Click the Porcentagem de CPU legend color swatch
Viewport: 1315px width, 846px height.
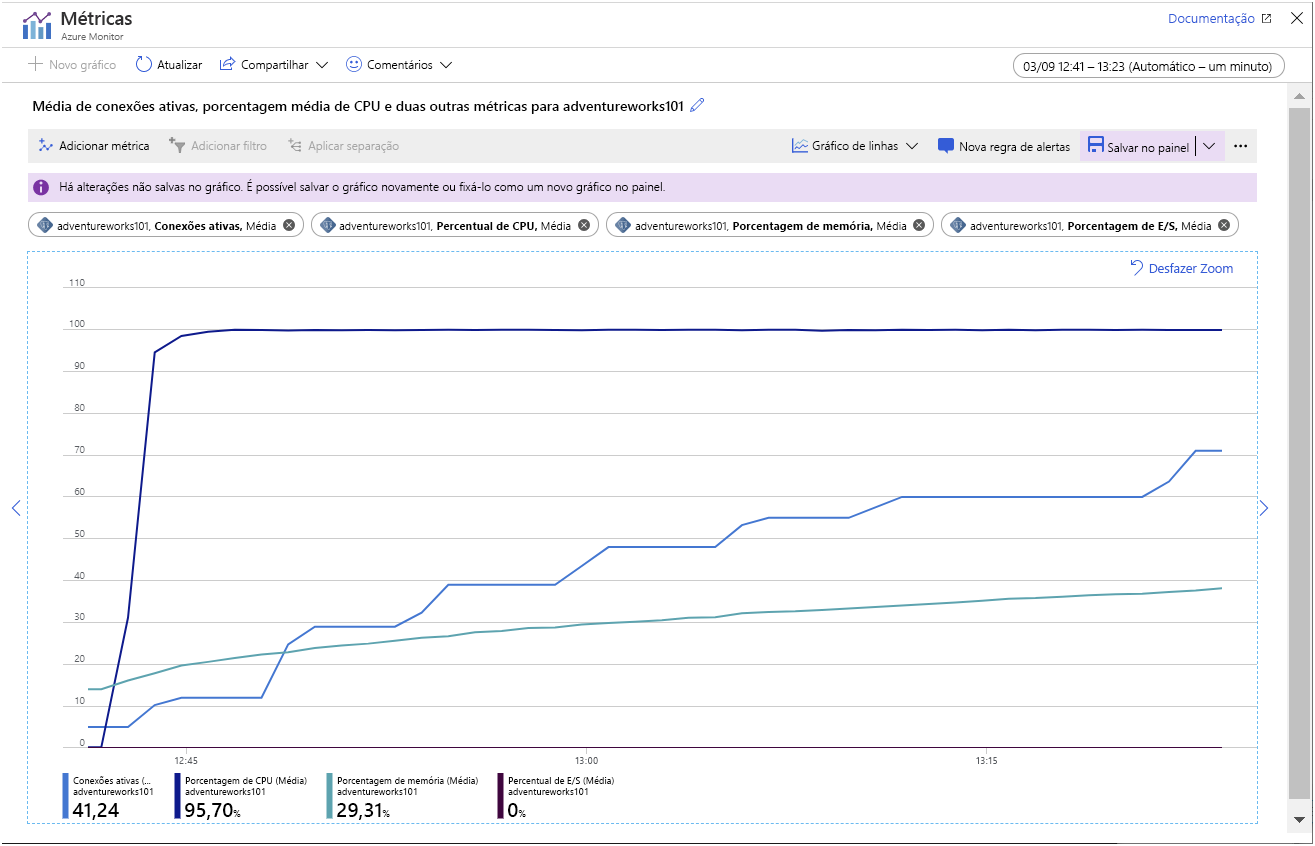point(178,796)
